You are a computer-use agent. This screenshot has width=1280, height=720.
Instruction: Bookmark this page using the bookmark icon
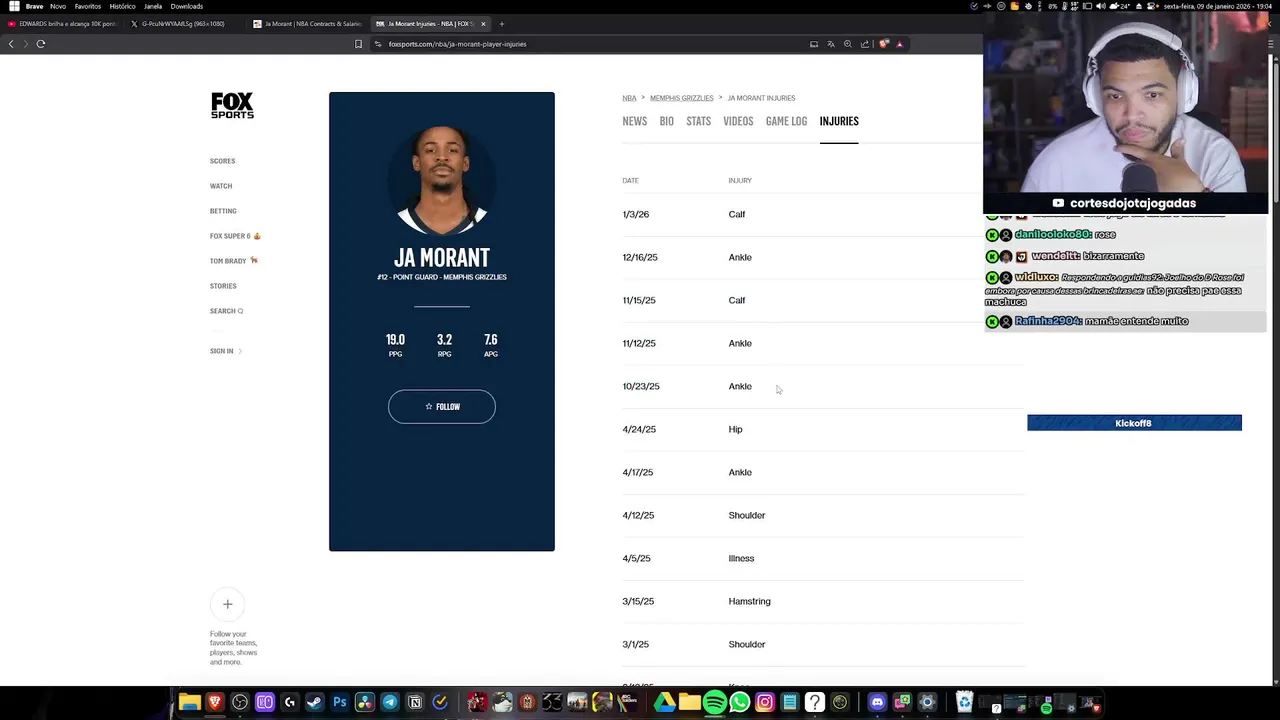pos(358,44)
